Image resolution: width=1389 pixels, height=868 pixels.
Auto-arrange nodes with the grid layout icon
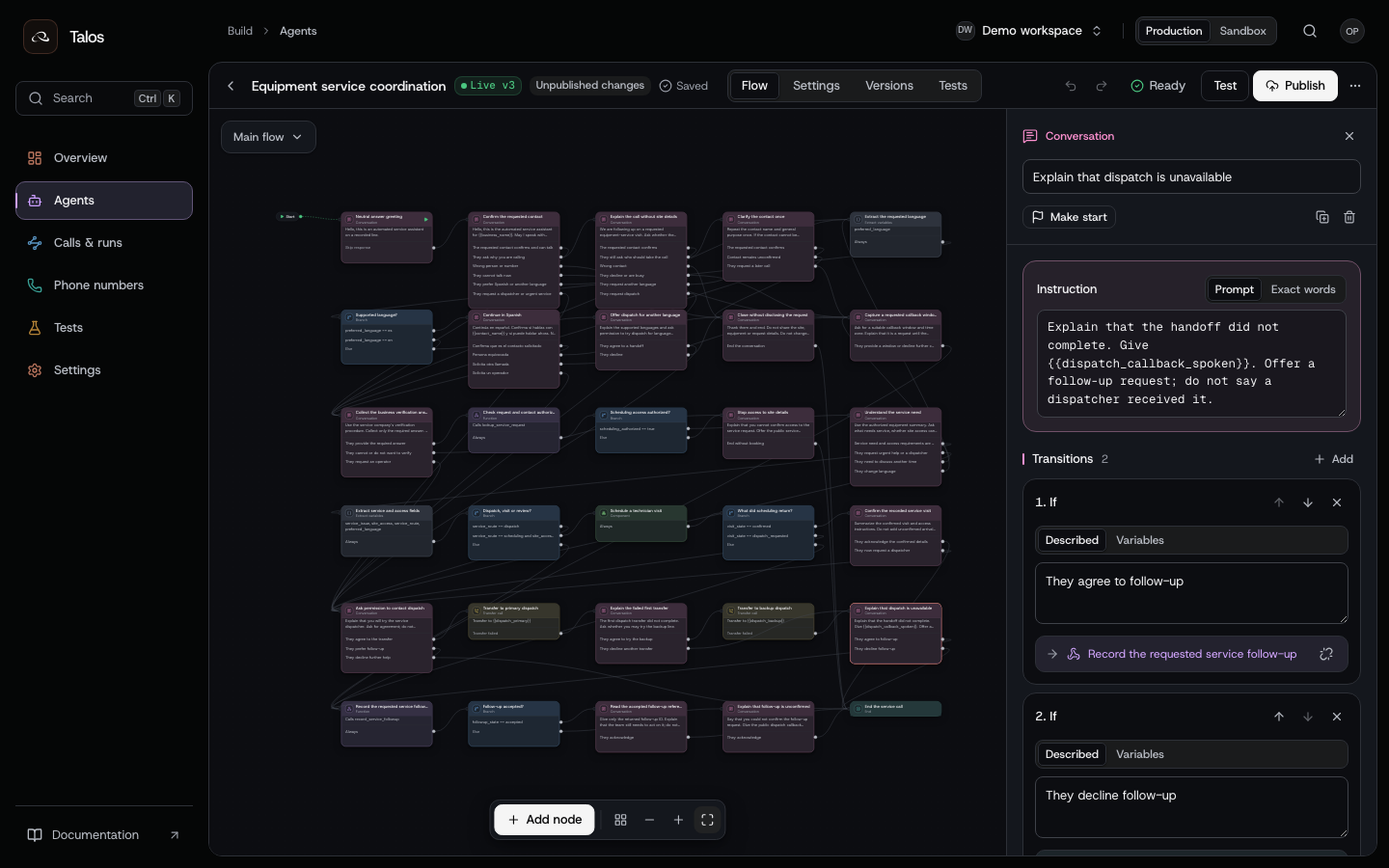pyautogui.click(x=620, y=820)
